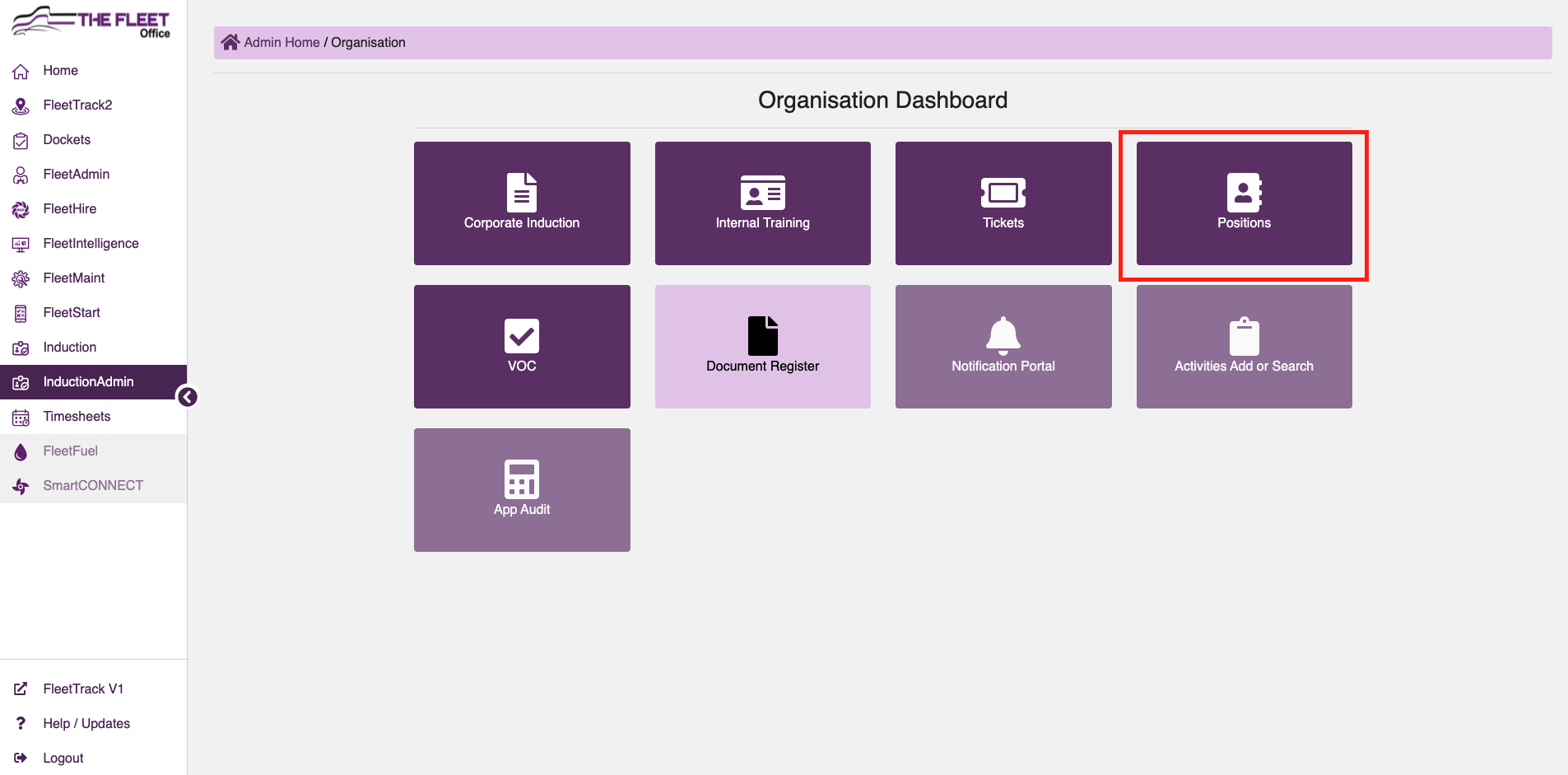Click the Help question mark icon
Screen dimensions: 1568x775
click(21, 723)
